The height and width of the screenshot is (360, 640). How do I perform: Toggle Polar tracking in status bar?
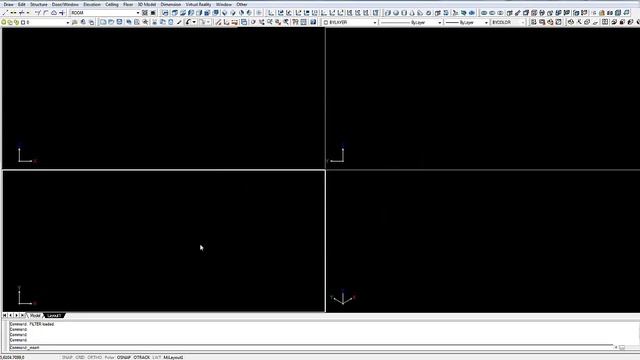109,358
